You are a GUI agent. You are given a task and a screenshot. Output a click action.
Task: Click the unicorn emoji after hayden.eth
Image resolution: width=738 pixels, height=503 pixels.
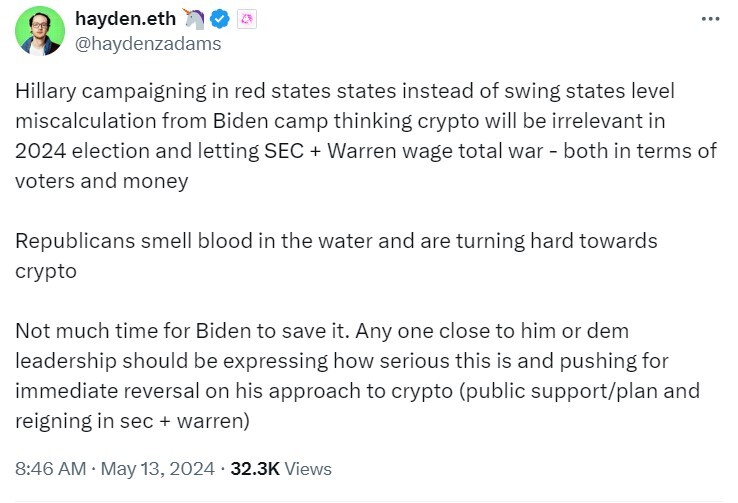pos(194,19)
